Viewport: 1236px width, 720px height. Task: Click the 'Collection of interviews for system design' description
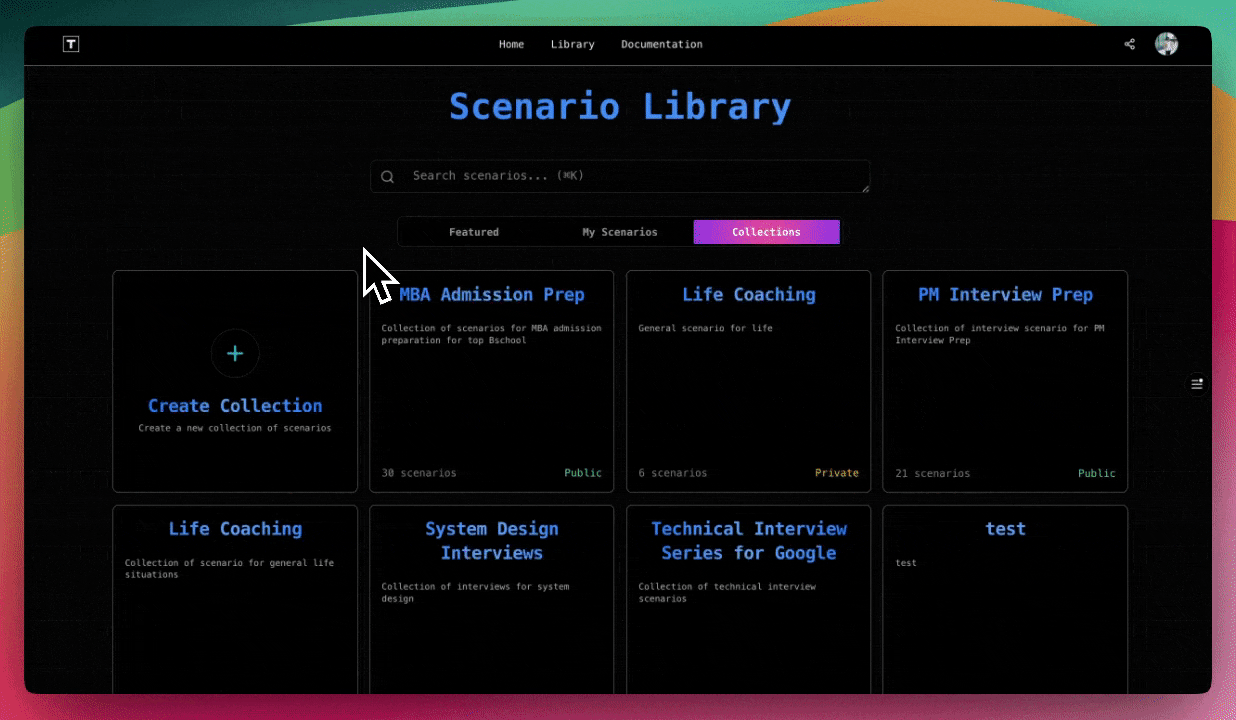tap(475, 593)
